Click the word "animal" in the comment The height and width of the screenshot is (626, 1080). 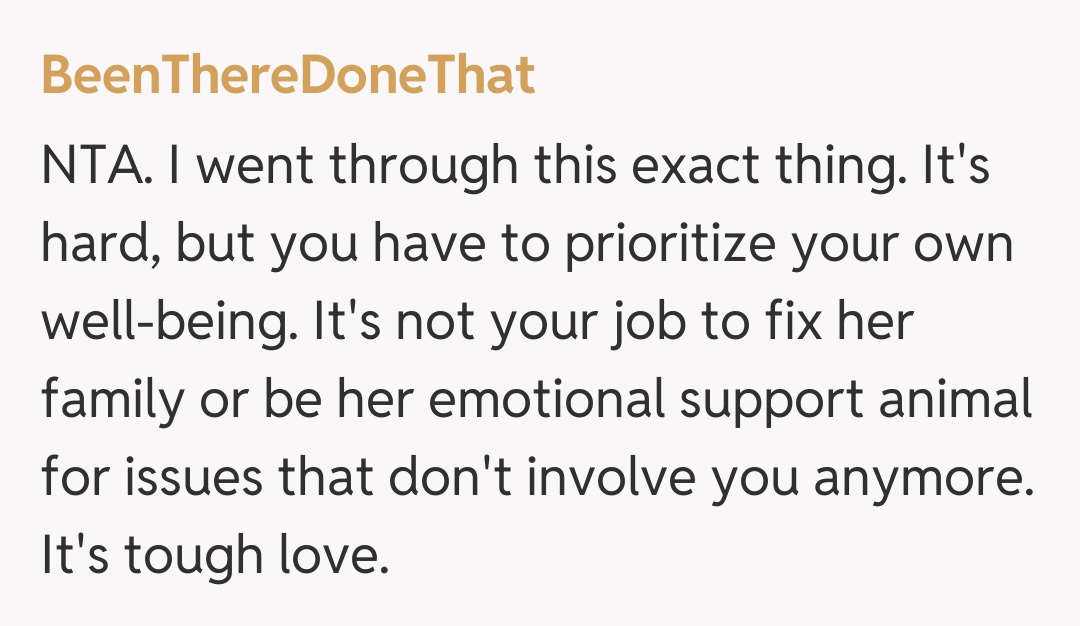click(x=960, y=402)
